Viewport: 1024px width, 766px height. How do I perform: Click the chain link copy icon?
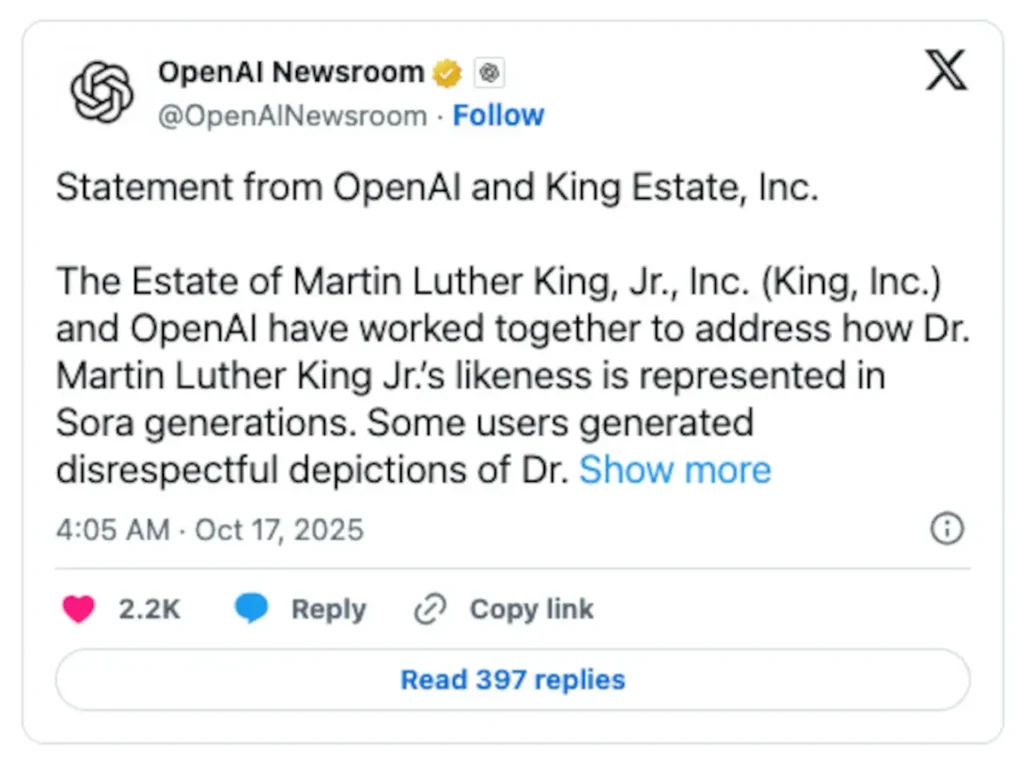430,609
